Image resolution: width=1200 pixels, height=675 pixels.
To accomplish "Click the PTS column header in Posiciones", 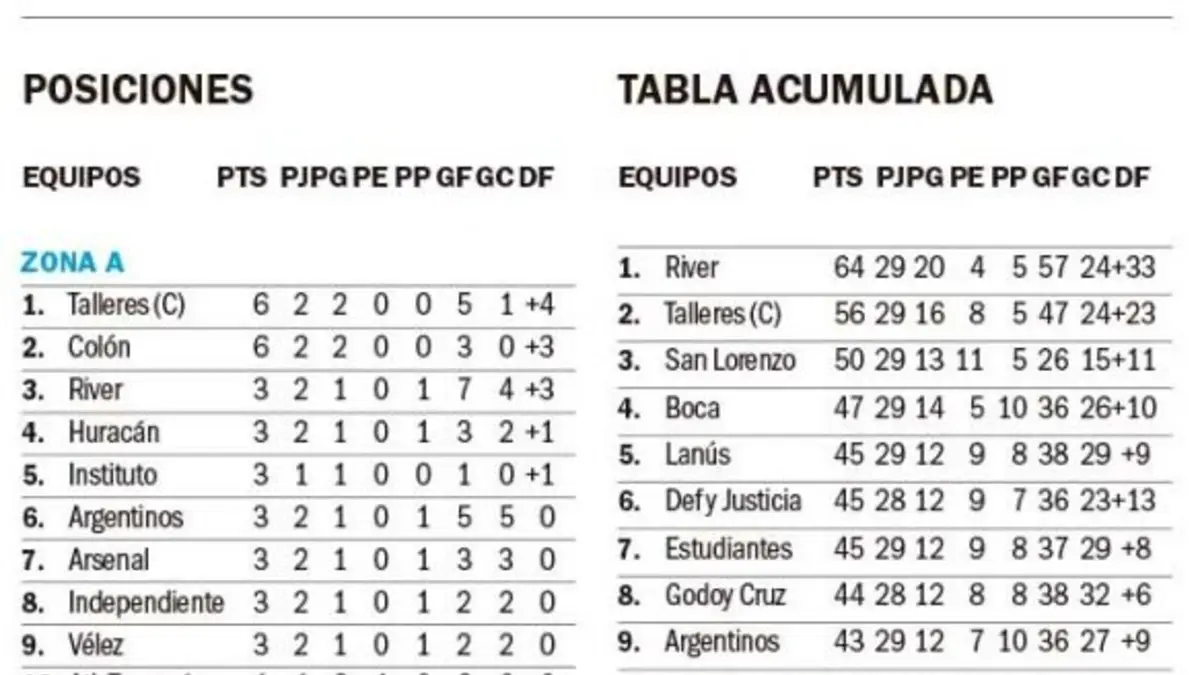I will [242, 178].
